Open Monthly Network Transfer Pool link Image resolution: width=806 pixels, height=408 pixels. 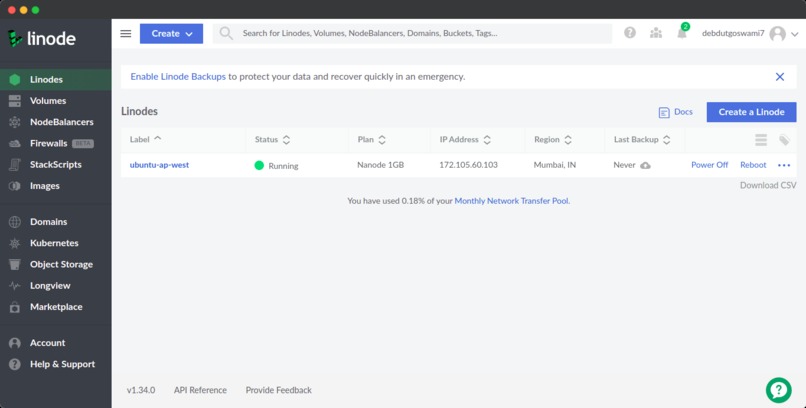point(512,201)
